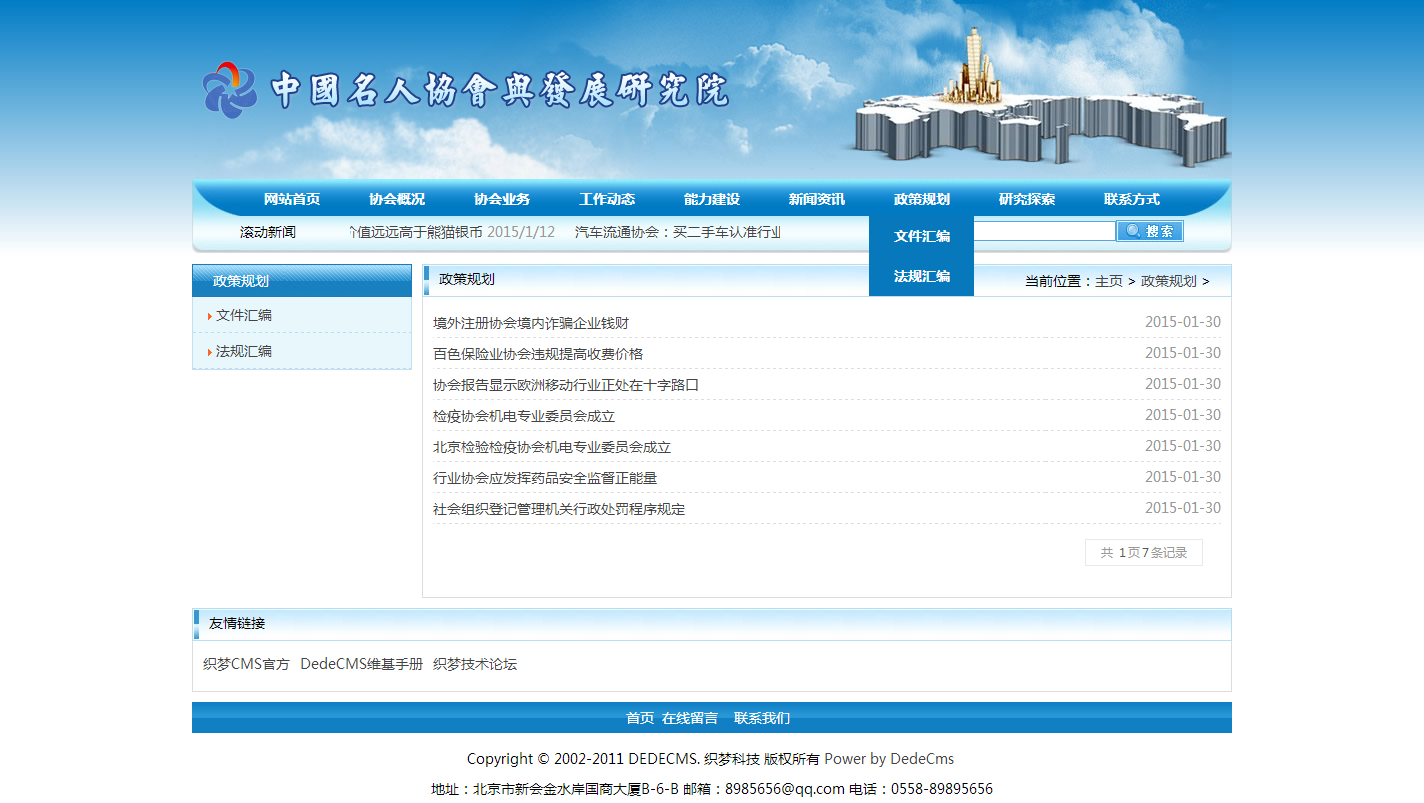The height and width of the screenshot is (803, 1424).
Task: Select 文件汇编 in the open dropdown
Action: pyautogui.click(x=921, y=237)
